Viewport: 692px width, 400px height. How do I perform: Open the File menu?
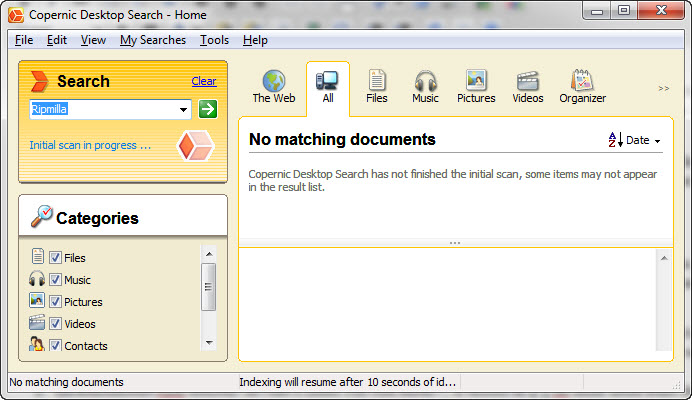24,40
